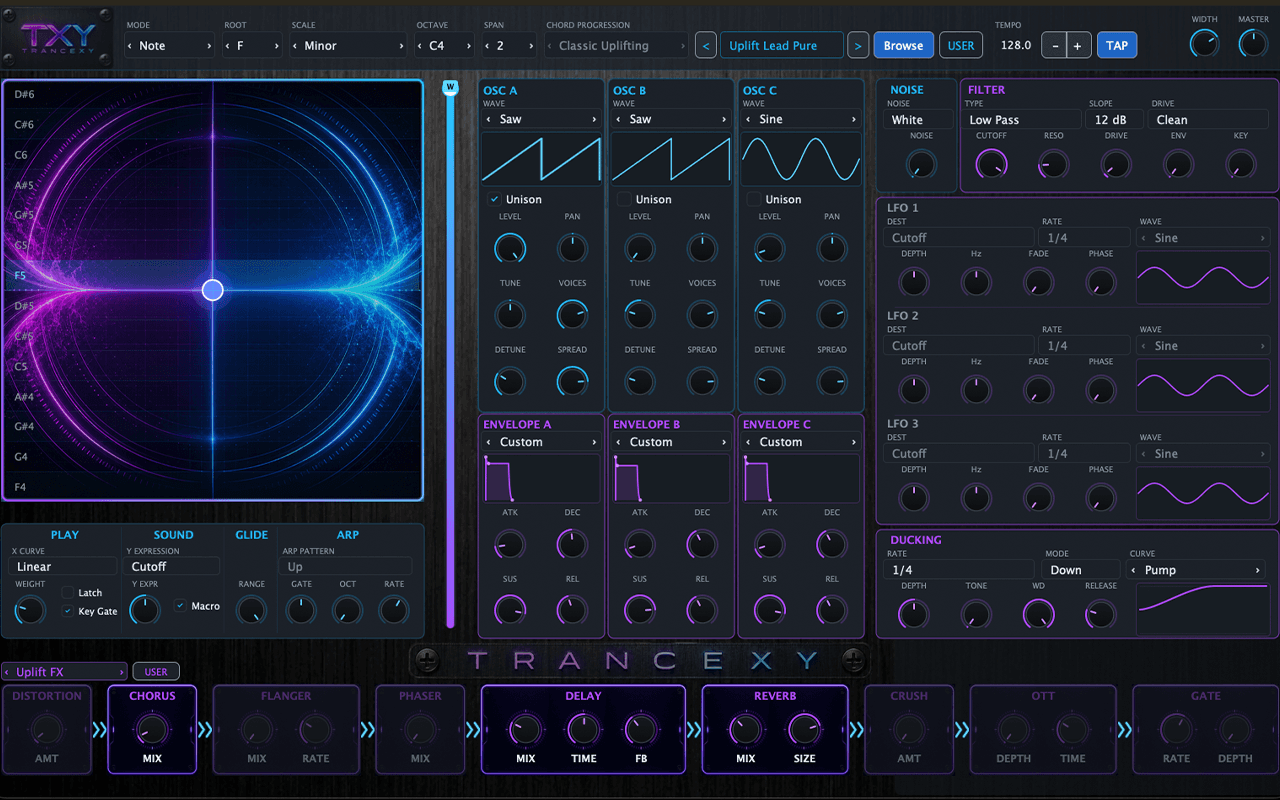Click the TXY Trancexy logo

[x=58, y=38]
